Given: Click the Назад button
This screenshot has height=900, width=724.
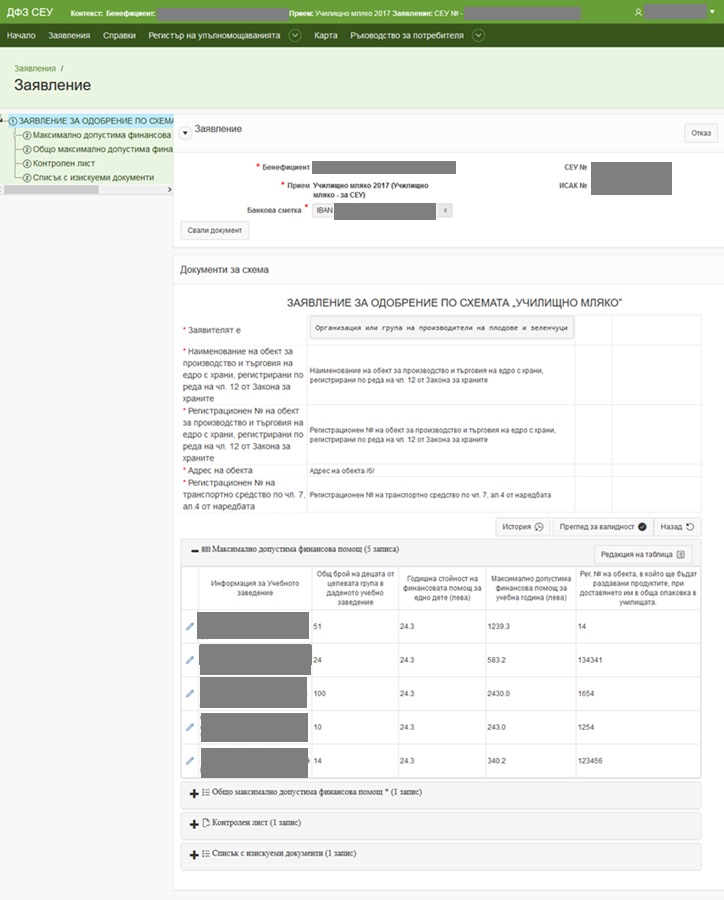Looking at the screenshot, I should 677,527.
